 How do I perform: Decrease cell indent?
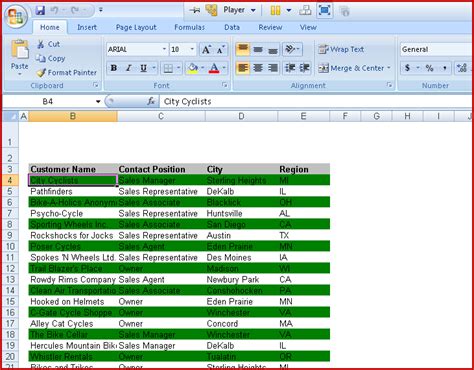point(290,68)
